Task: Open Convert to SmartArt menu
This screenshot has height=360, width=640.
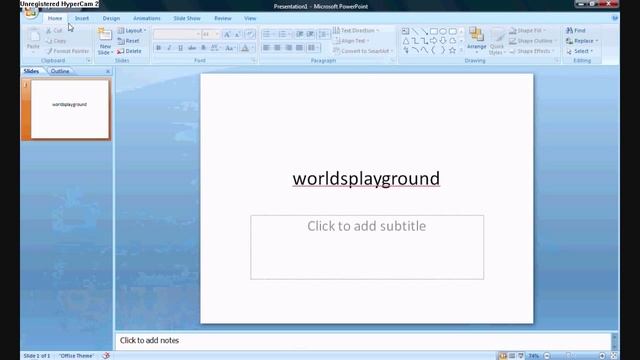Action: (363, 51)
